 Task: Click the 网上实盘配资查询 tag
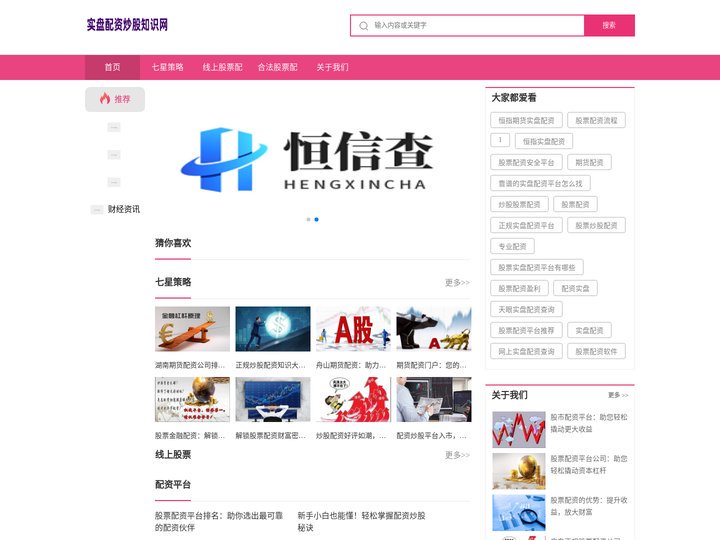tap(526, 352)
